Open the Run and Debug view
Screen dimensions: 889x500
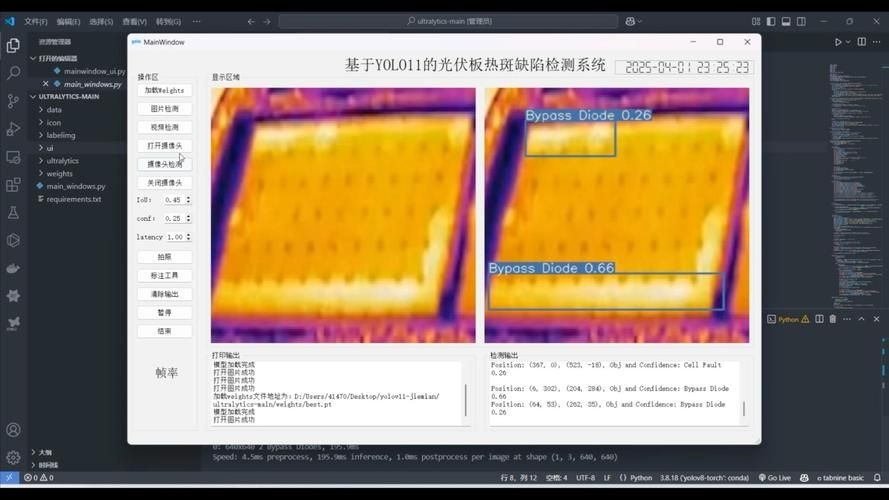(x=13, y=129)
